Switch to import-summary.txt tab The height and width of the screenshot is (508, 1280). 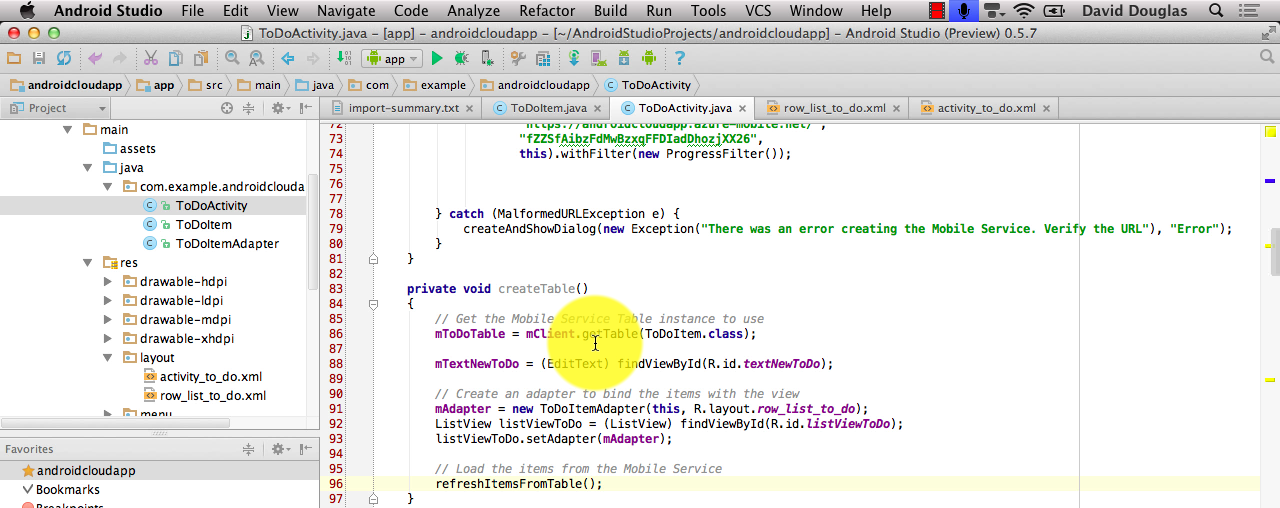pyautogui.click(x=404, y=108)
